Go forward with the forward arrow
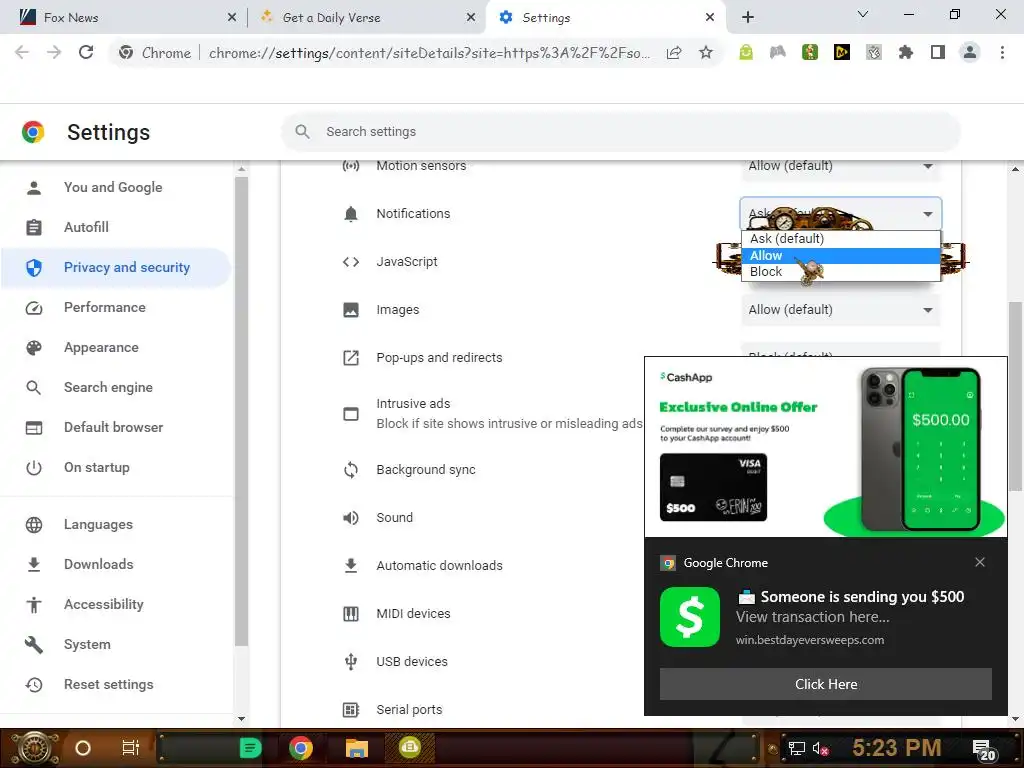 [x=54, y=52]
